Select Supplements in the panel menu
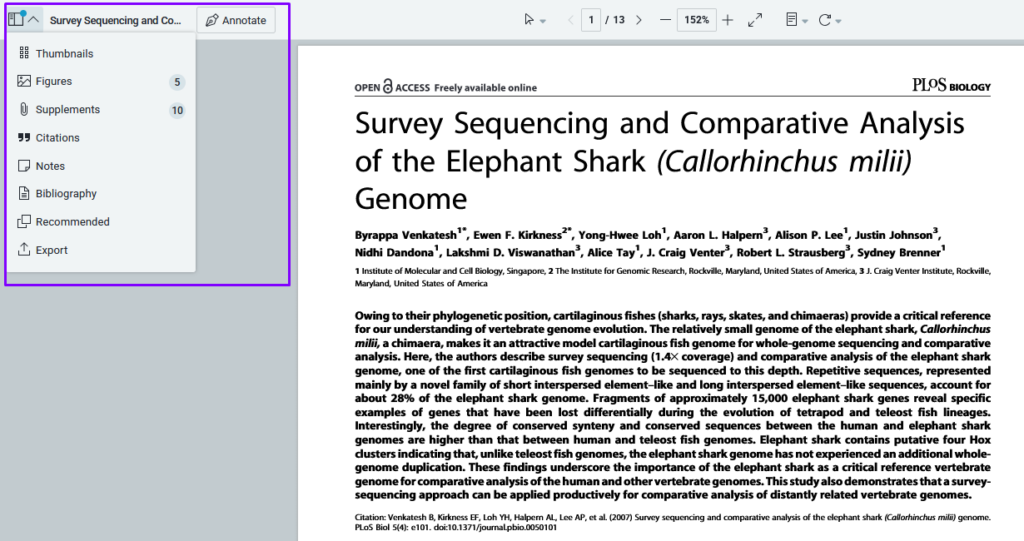 coord(67,110)
